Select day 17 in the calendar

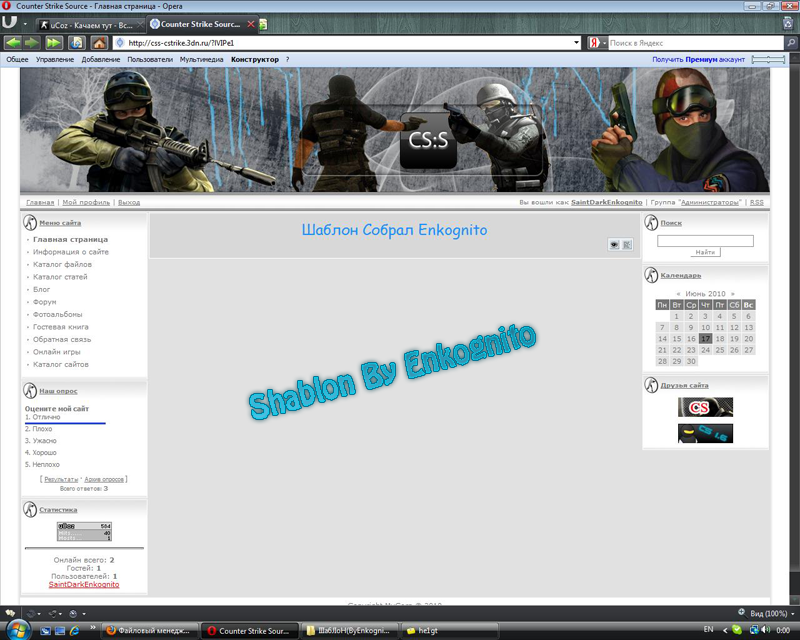point(705,339)
